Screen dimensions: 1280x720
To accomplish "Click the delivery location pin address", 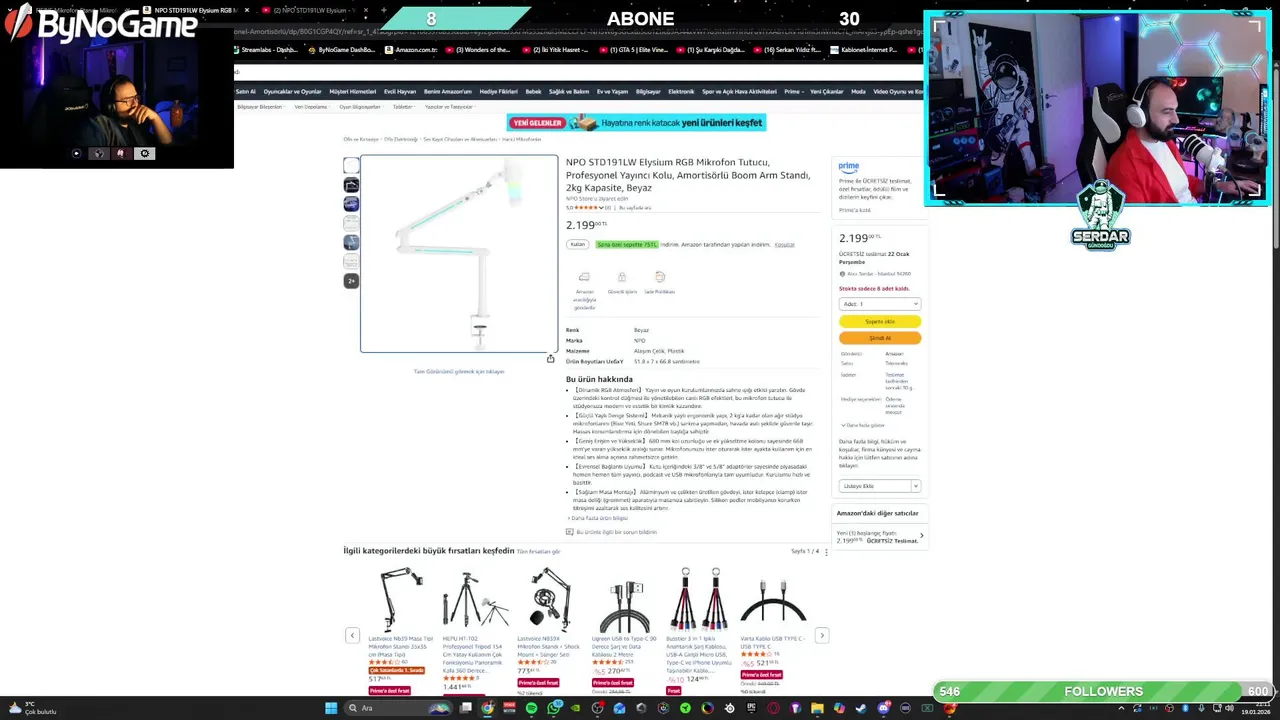I will (875, 273).
